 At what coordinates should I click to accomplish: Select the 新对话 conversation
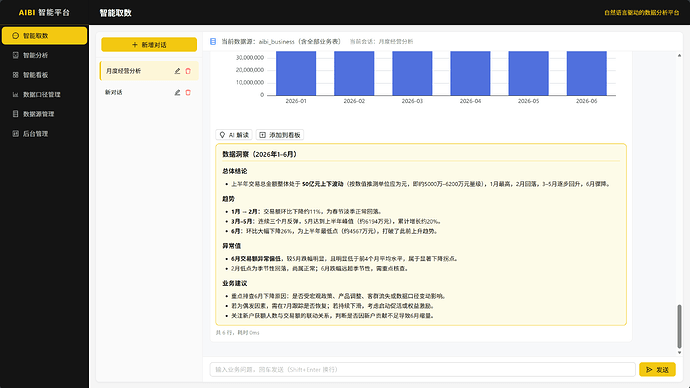pyautogui.click(x=149, y=92)
